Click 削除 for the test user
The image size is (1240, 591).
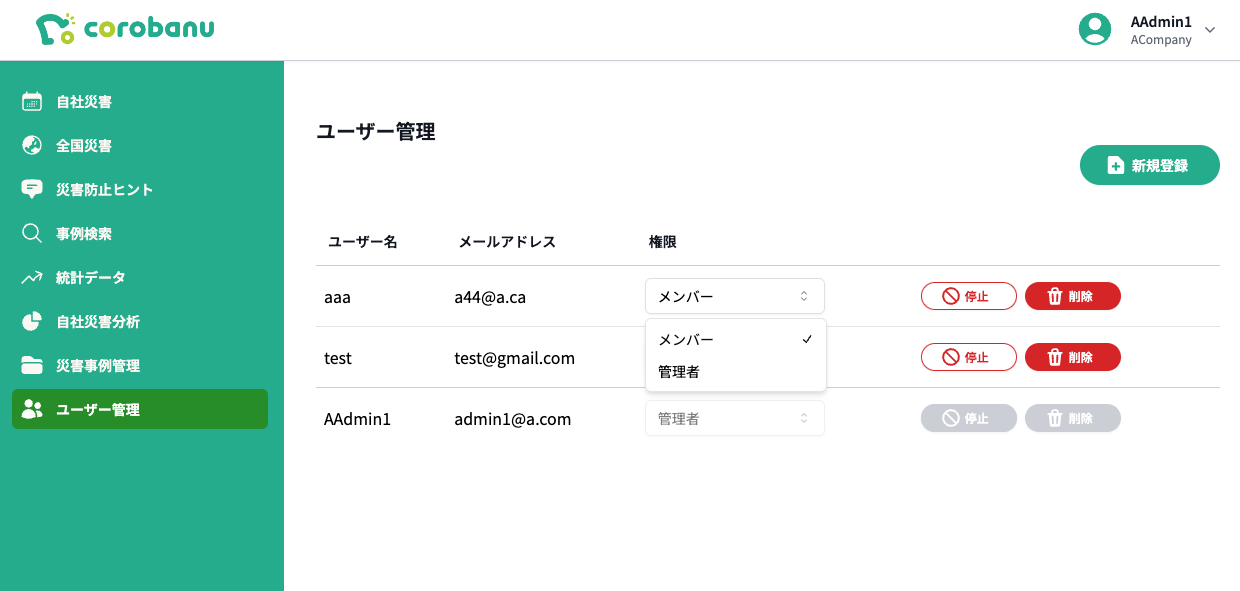click(1072, 357)
